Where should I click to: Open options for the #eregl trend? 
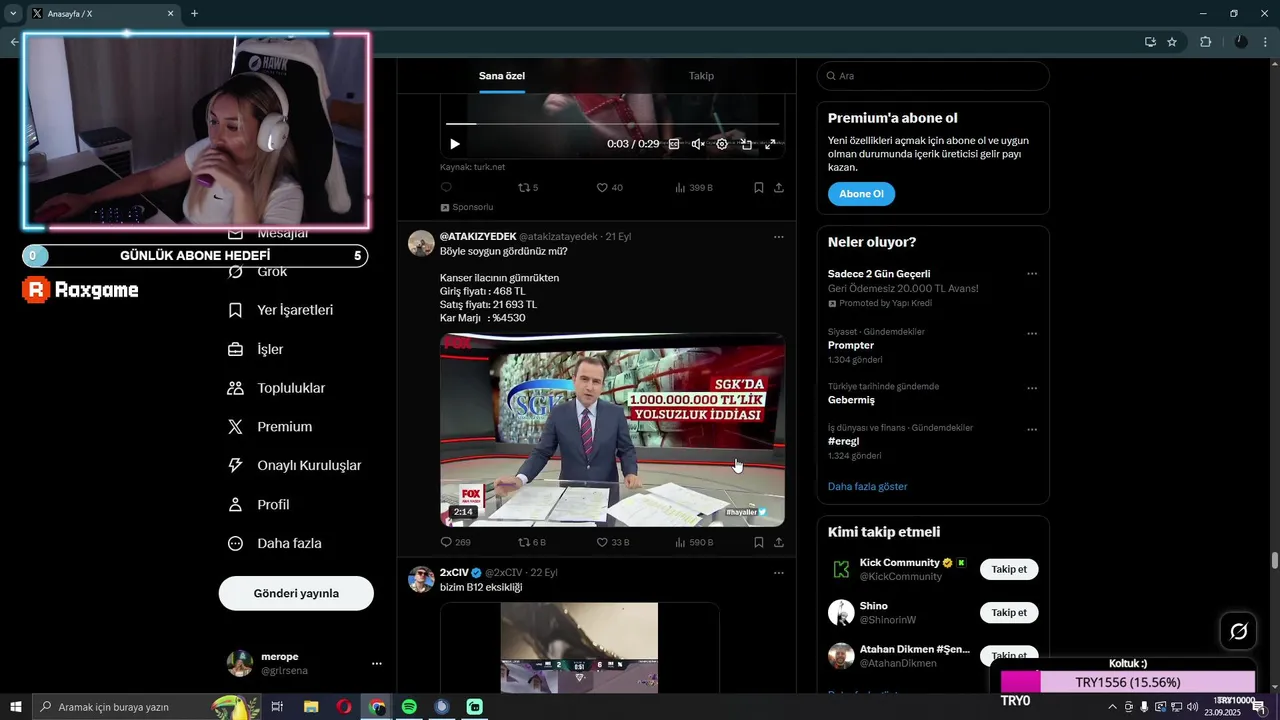tap(1032, 430)
